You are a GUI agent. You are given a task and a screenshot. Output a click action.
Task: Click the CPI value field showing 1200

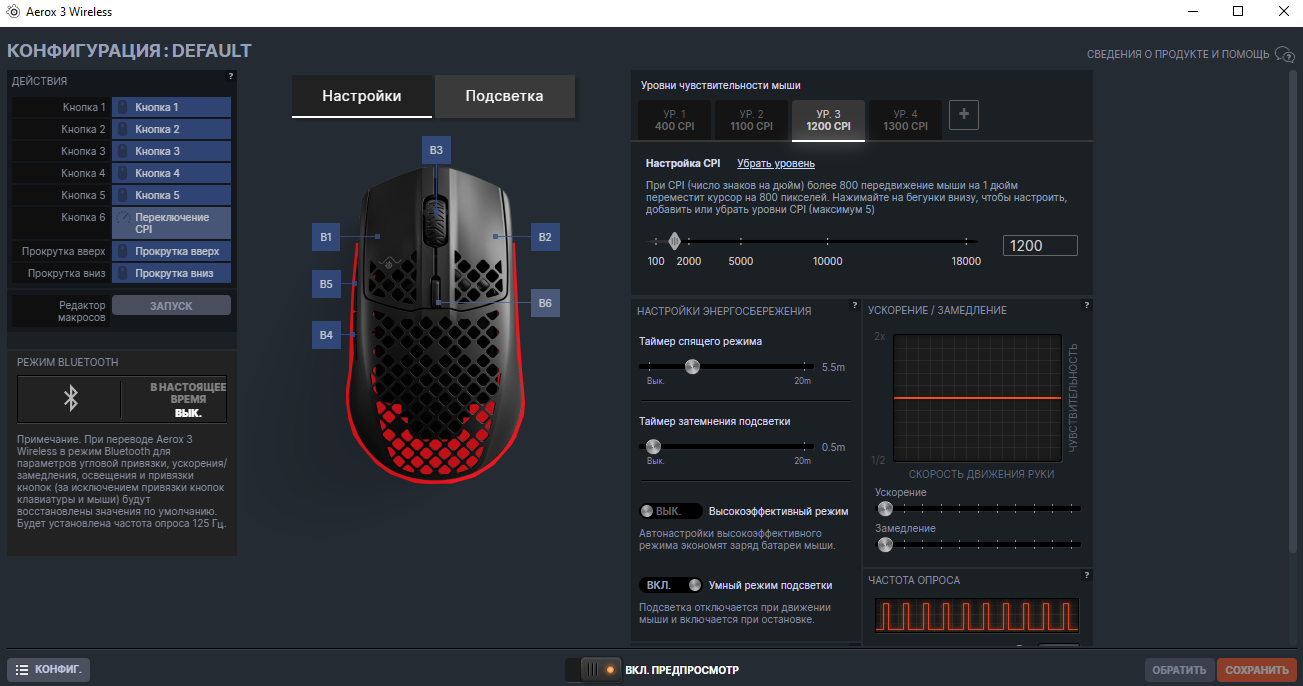pos(1040,246)
